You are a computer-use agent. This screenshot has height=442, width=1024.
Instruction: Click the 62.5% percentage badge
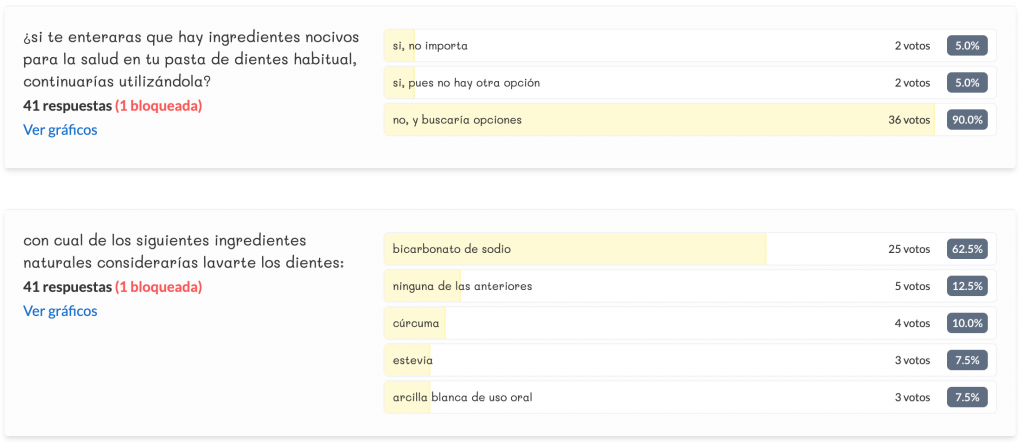[x=967, y=249]
